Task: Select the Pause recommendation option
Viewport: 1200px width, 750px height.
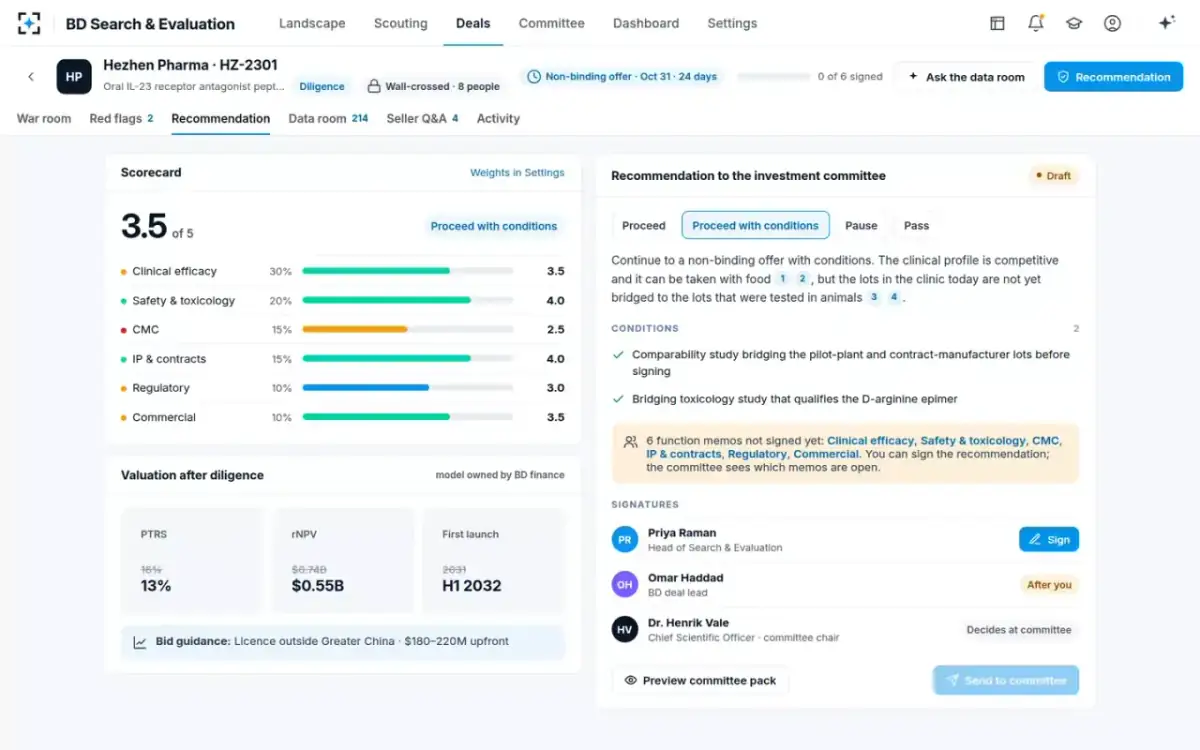Action: pos(861,226)
